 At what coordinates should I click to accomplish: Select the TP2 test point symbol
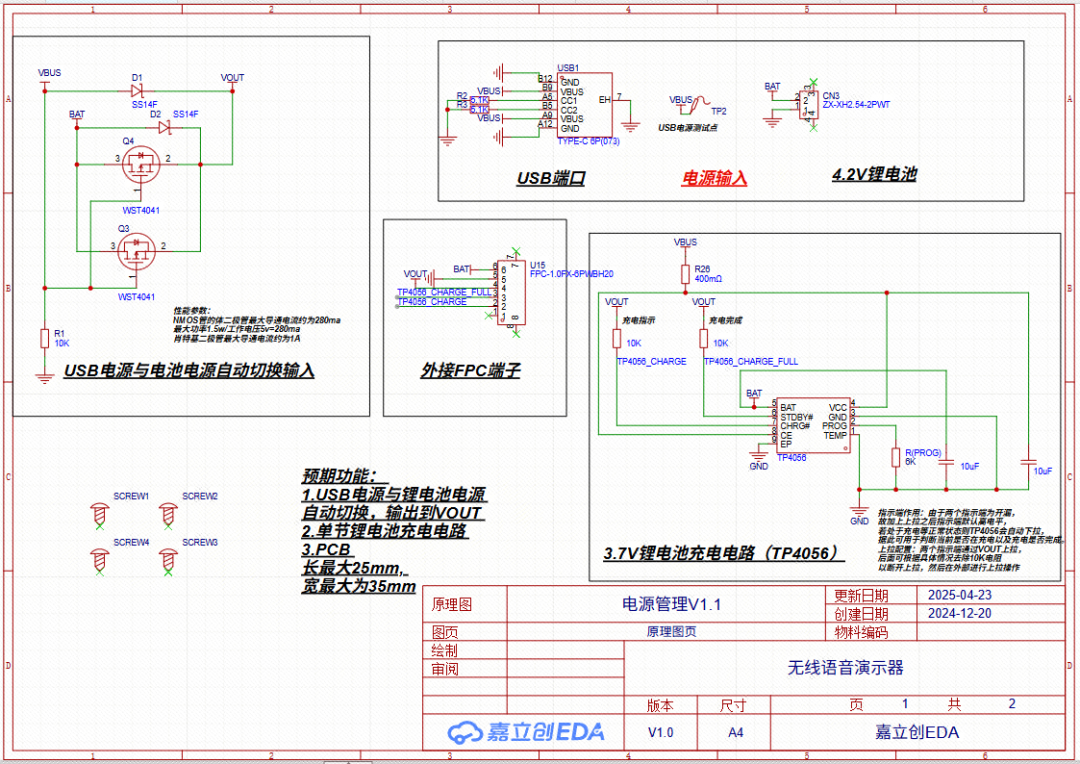click(700, 103)
